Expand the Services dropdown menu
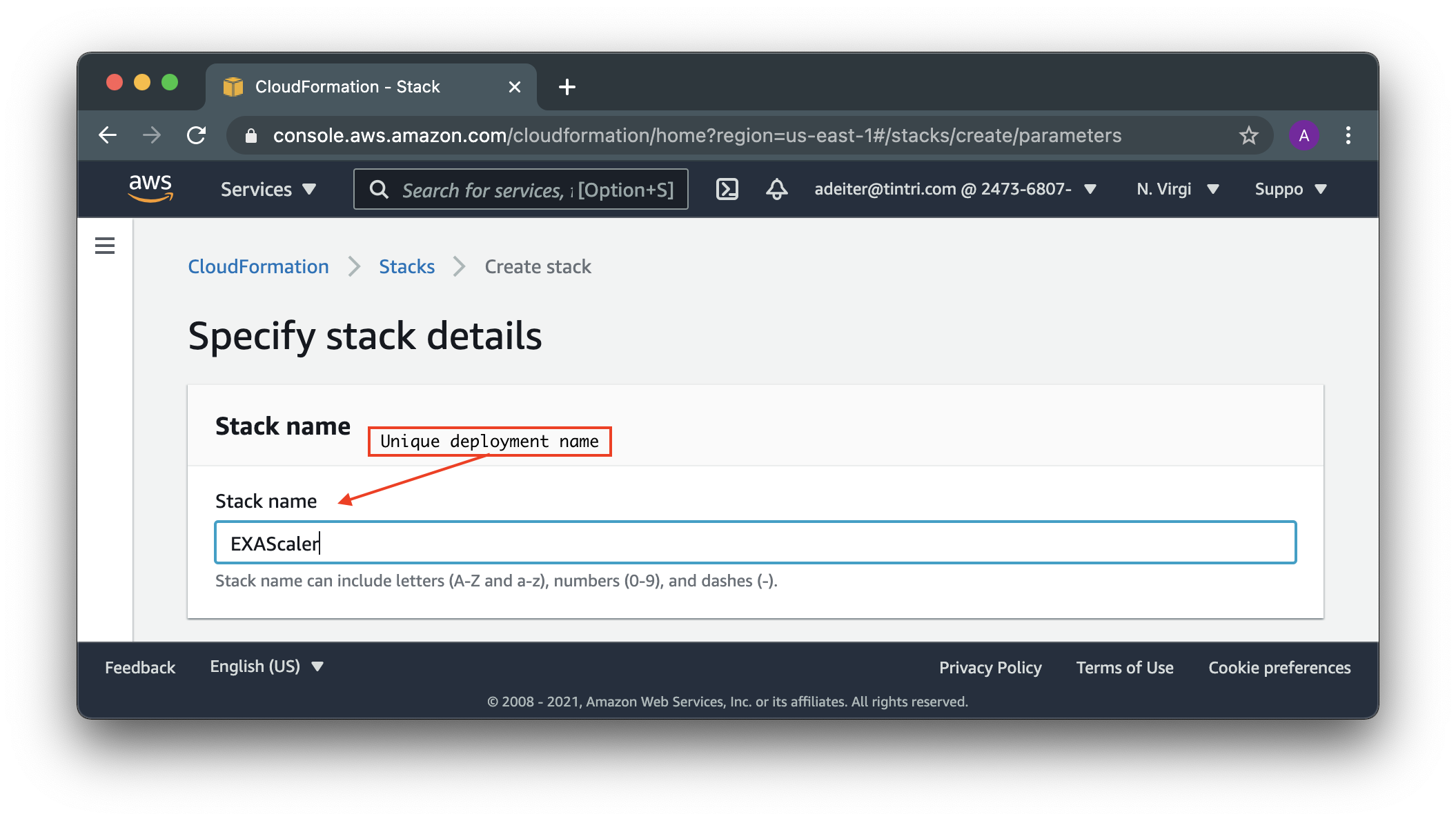Viewport: 1456px width, 821px height. pyautogui.click(x=268, y=189)
